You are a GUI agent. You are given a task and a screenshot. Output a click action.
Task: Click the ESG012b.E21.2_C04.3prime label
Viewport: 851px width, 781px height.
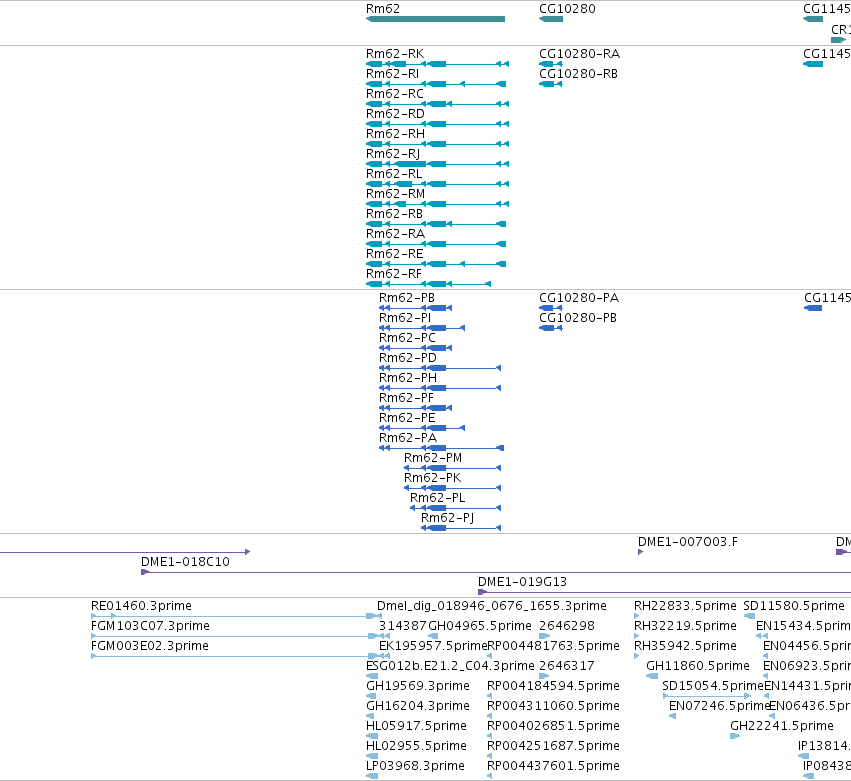tap(450, 666)
